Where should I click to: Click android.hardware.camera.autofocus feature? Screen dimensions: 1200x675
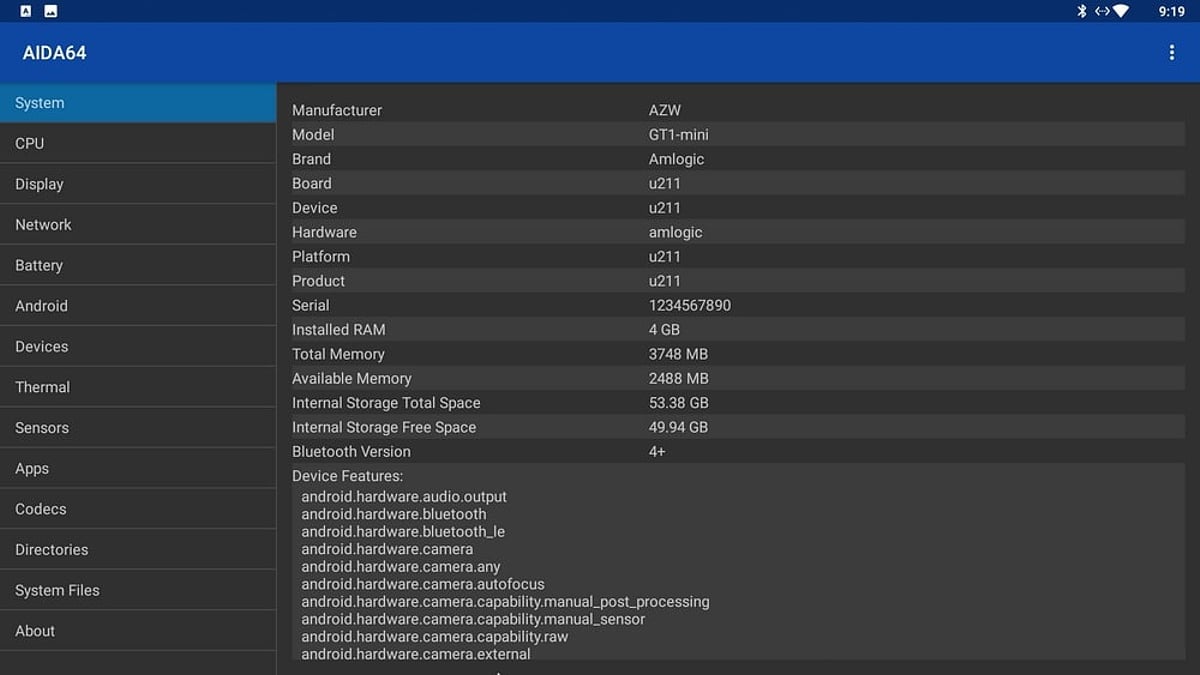tap(423, 584)
